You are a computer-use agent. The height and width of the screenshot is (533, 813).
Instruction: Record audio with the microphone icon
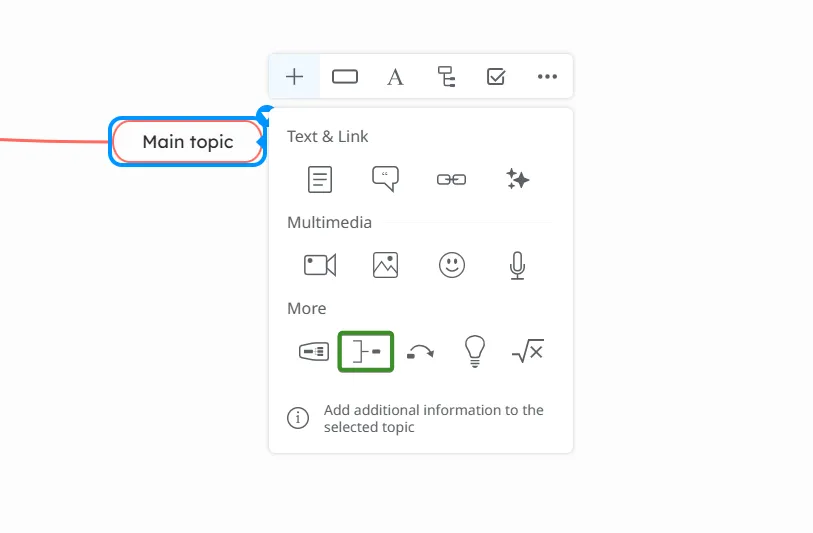(517, 265)
